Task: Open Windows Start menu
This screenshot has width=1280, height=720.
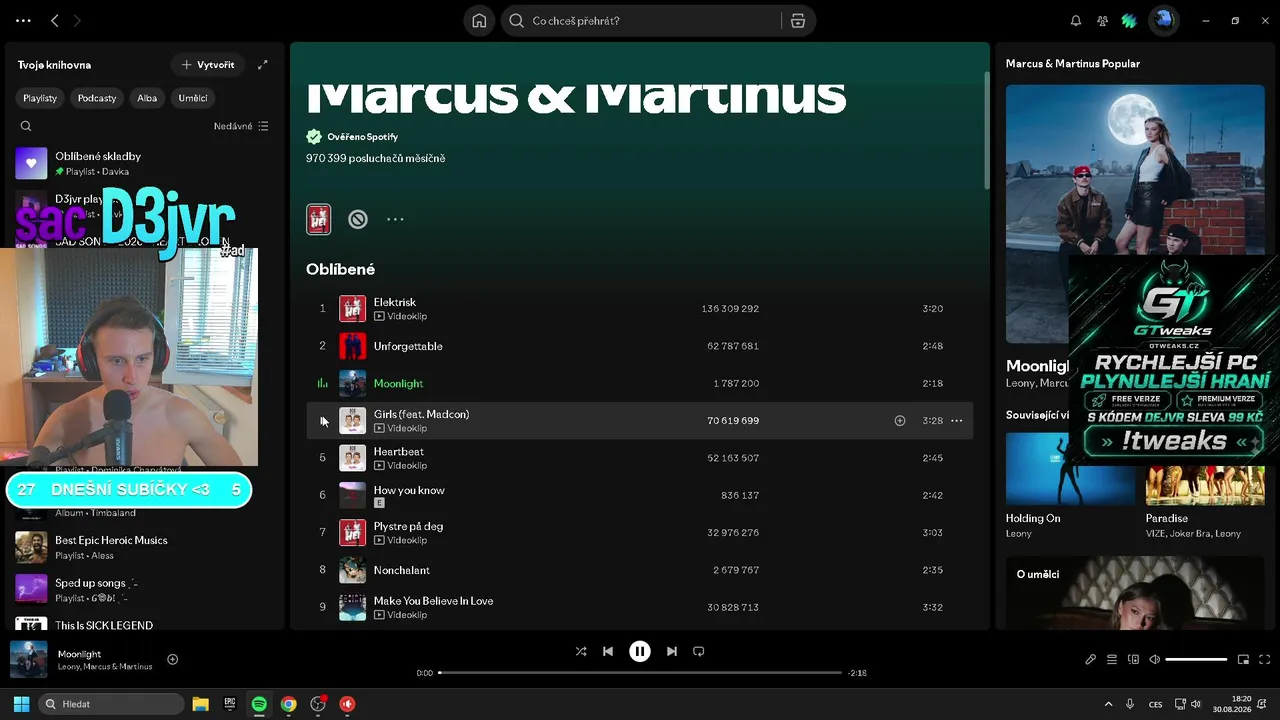Action: point(21,704)
